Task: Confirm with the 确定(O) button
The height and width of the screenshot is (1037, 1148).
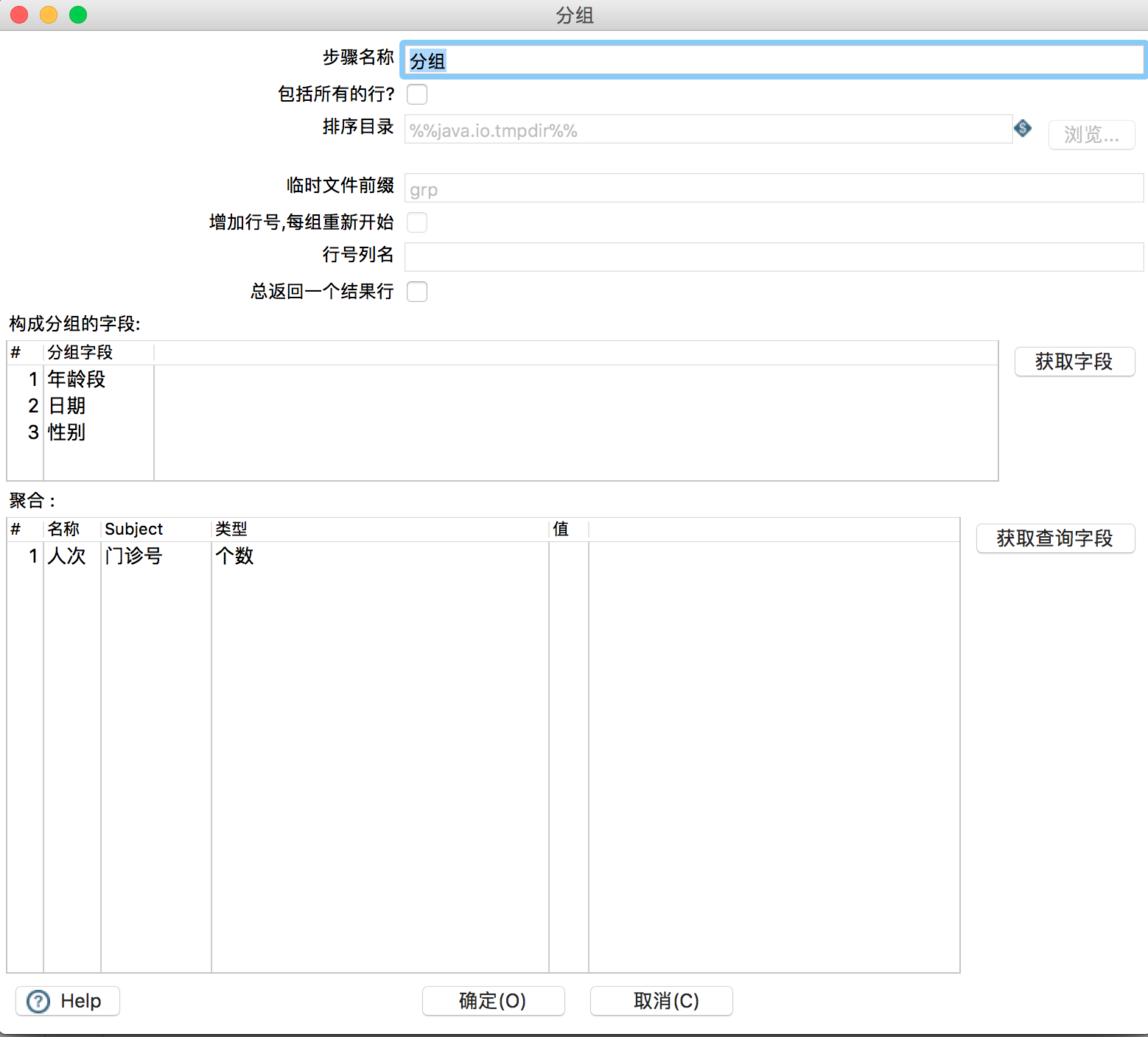Action: click(493, 1001)
